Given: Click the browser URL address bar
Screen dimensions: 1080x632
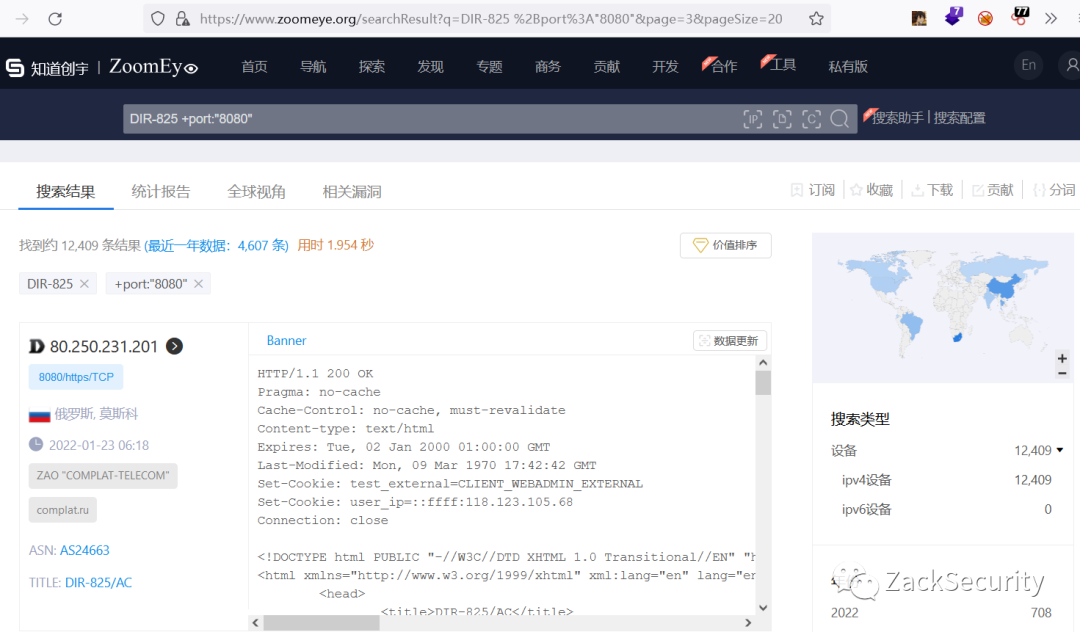Looking at the screenshot, I should pyautogui.click(x=490, y=19).
